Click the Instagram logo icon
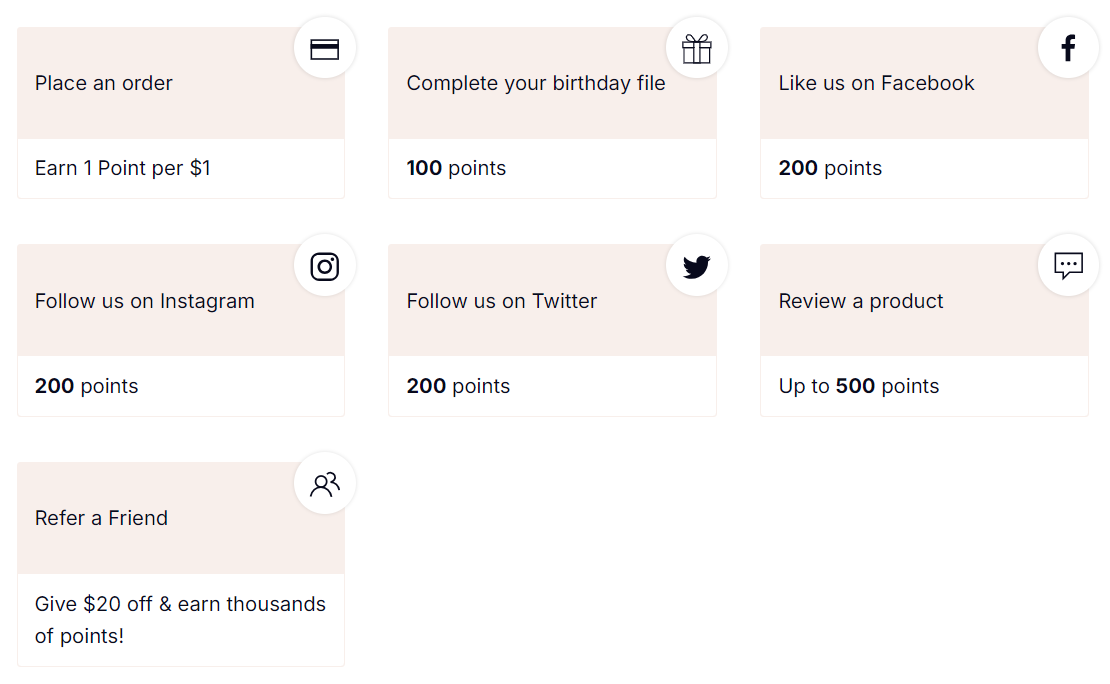Viewport: 1110px width, 684px height. pyautogui.click(x=325, y=266)
